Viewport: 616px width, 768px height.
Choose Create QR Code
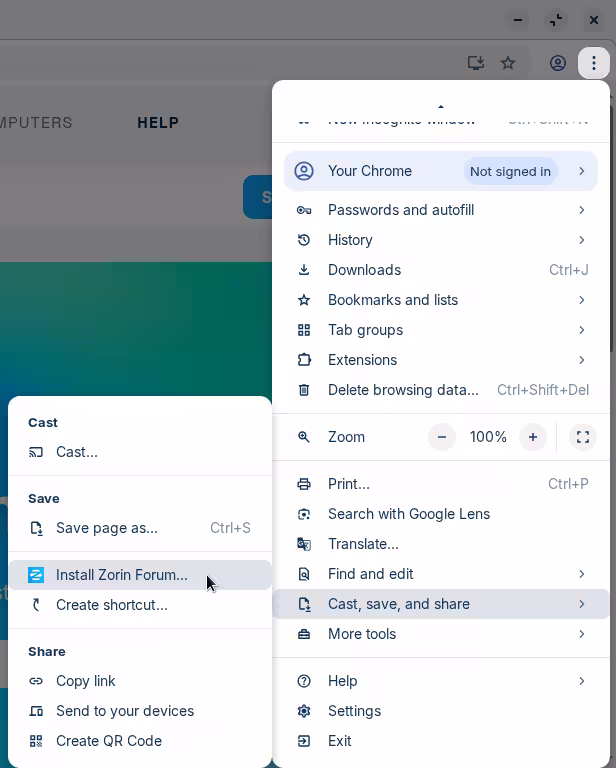108,741
